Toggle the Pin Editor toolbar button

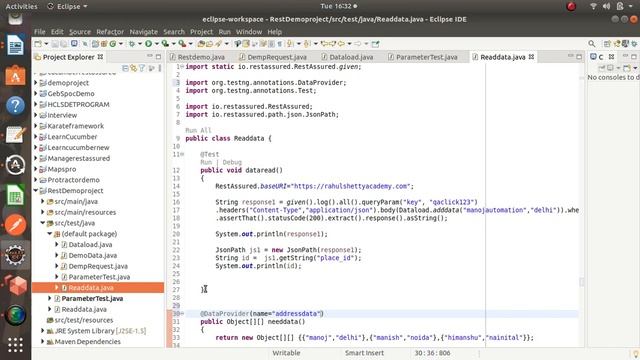(x=375, y=44)
